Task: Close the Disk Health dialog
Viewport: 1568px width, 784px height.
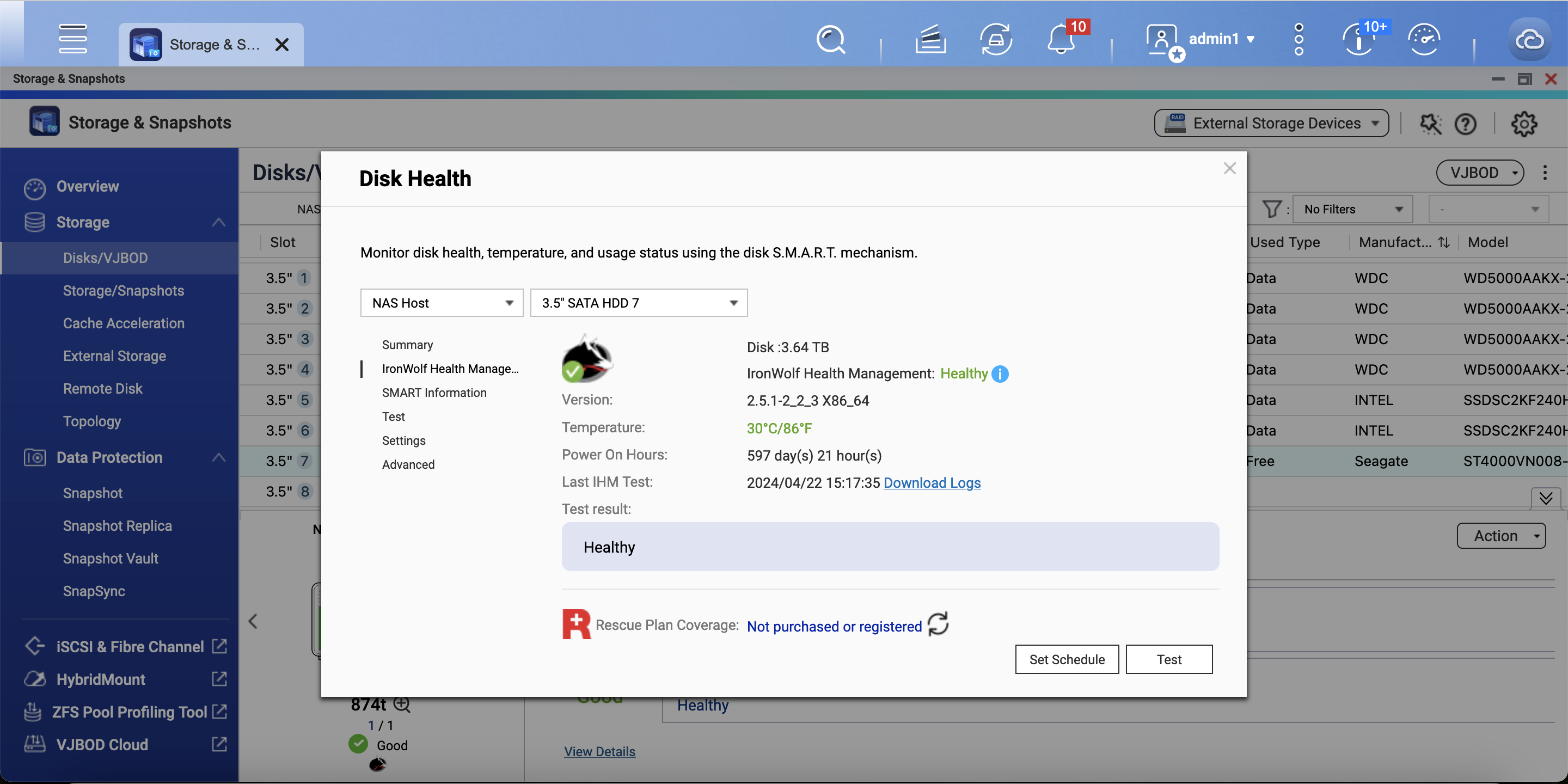Action: 1229,169
